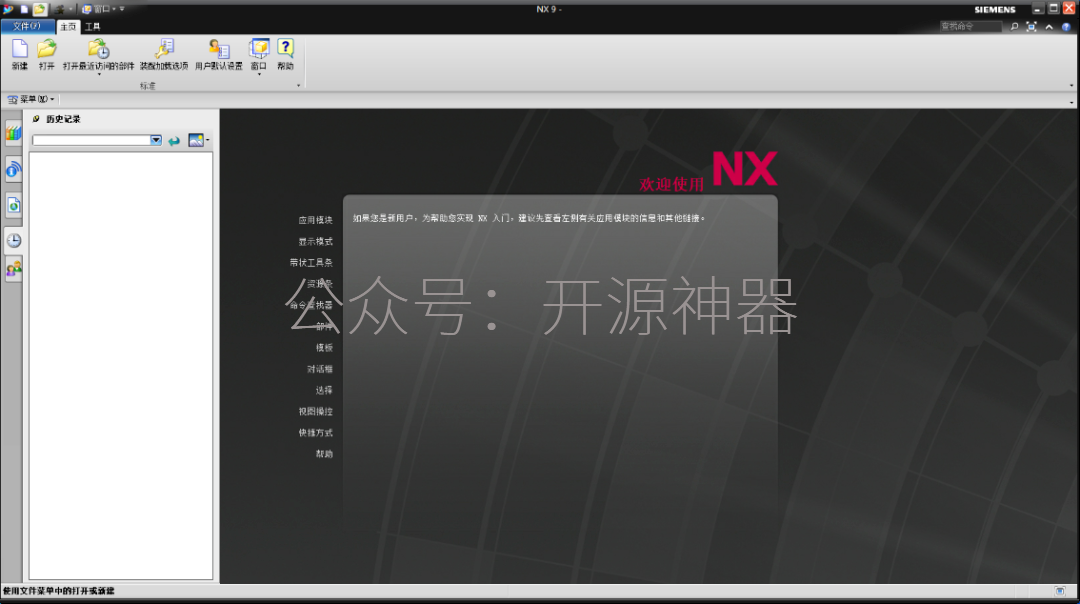The height and width of the screenshot is (604, 1080).
Task: Select 选择 on welcome page
Action: click(x=324, y=390)
